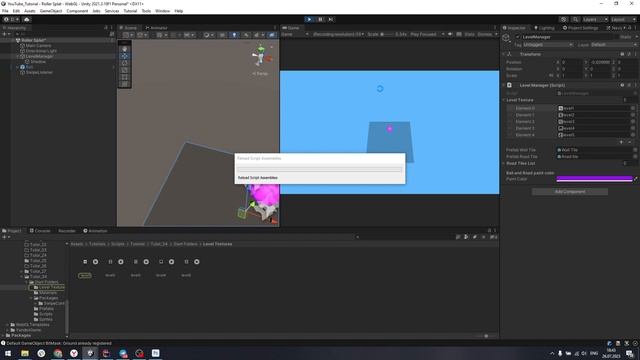Select the Hand view tool in Scene
The height and width of the screenshot is (360, 640).
tap(124, 49)
